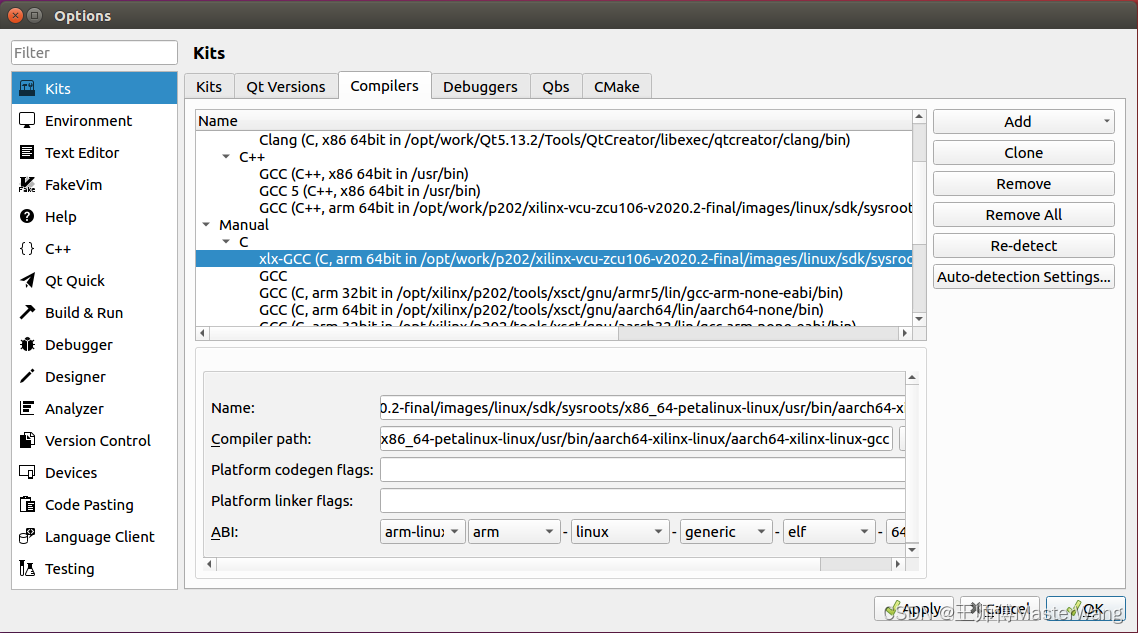The height and width of the screenshot is (633, 1138).
Task: Select the xlx-GCC compiler row
Action: coord(554,258)
